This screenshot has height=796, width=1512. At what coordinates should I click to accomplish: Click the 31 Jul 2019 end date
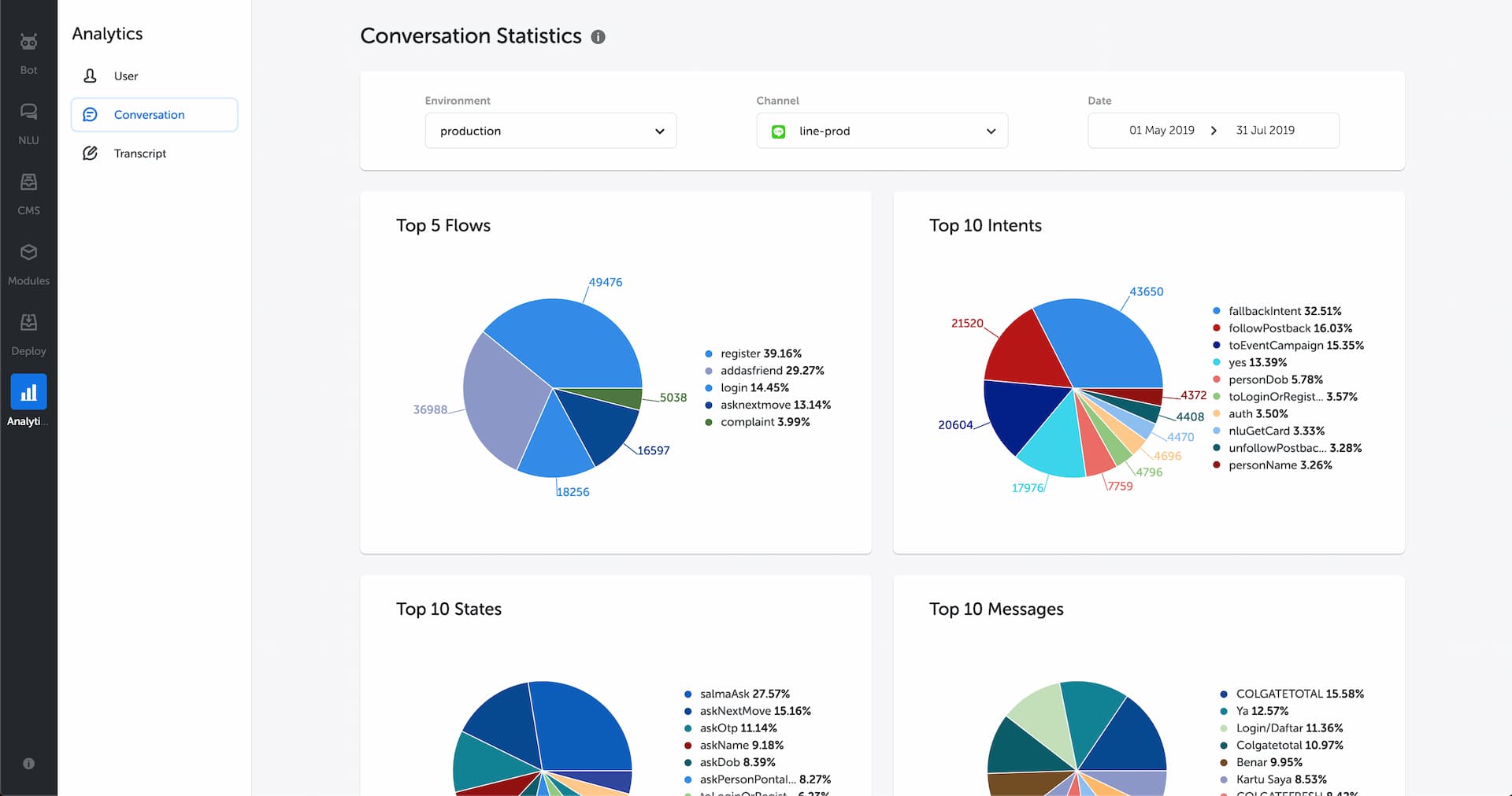[x=1265, y=130]
